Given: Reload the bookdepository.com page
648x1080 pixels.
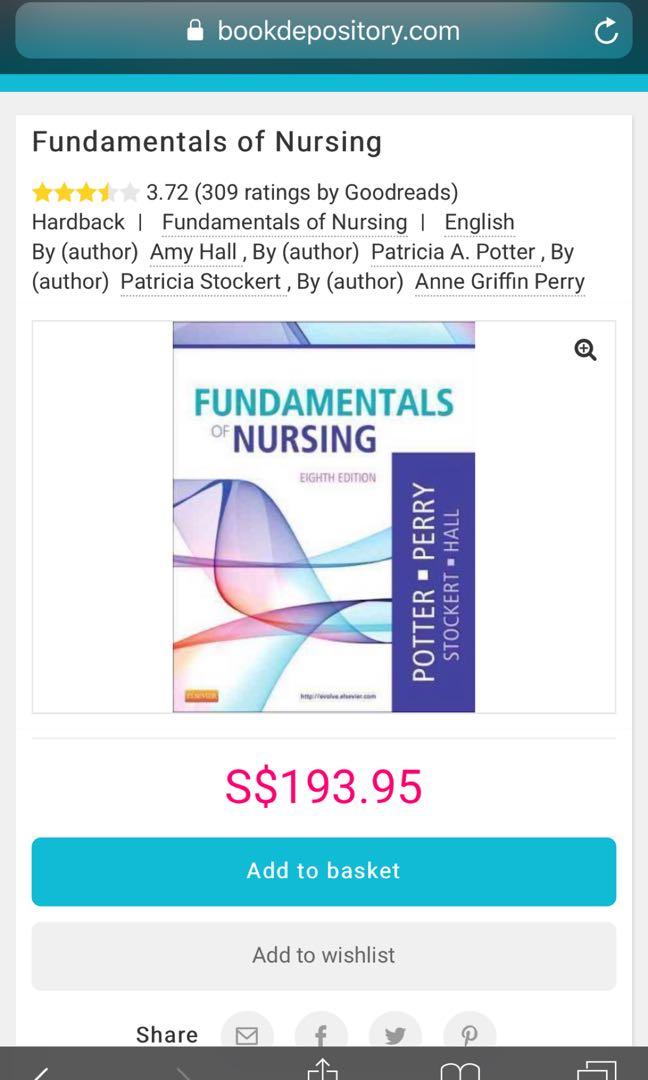Looking at the screenshot, I should pyautogui.click(x=606, y=31).
